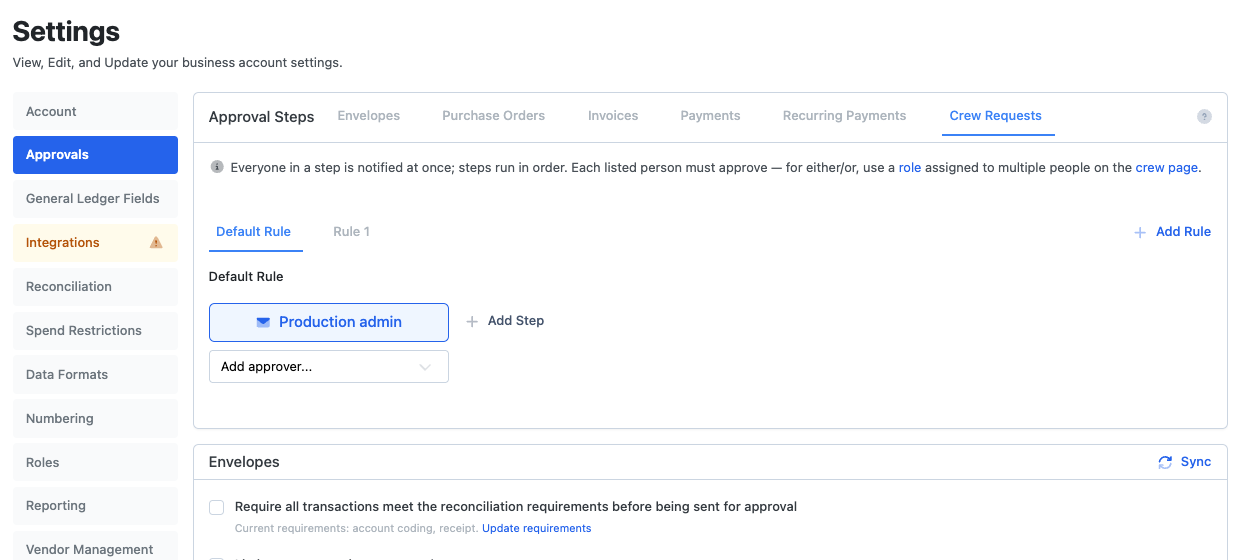Select the Recurring Payments tab
Image resolution: width=1250 pixels, height=560 pixels.
click(845, 116)
